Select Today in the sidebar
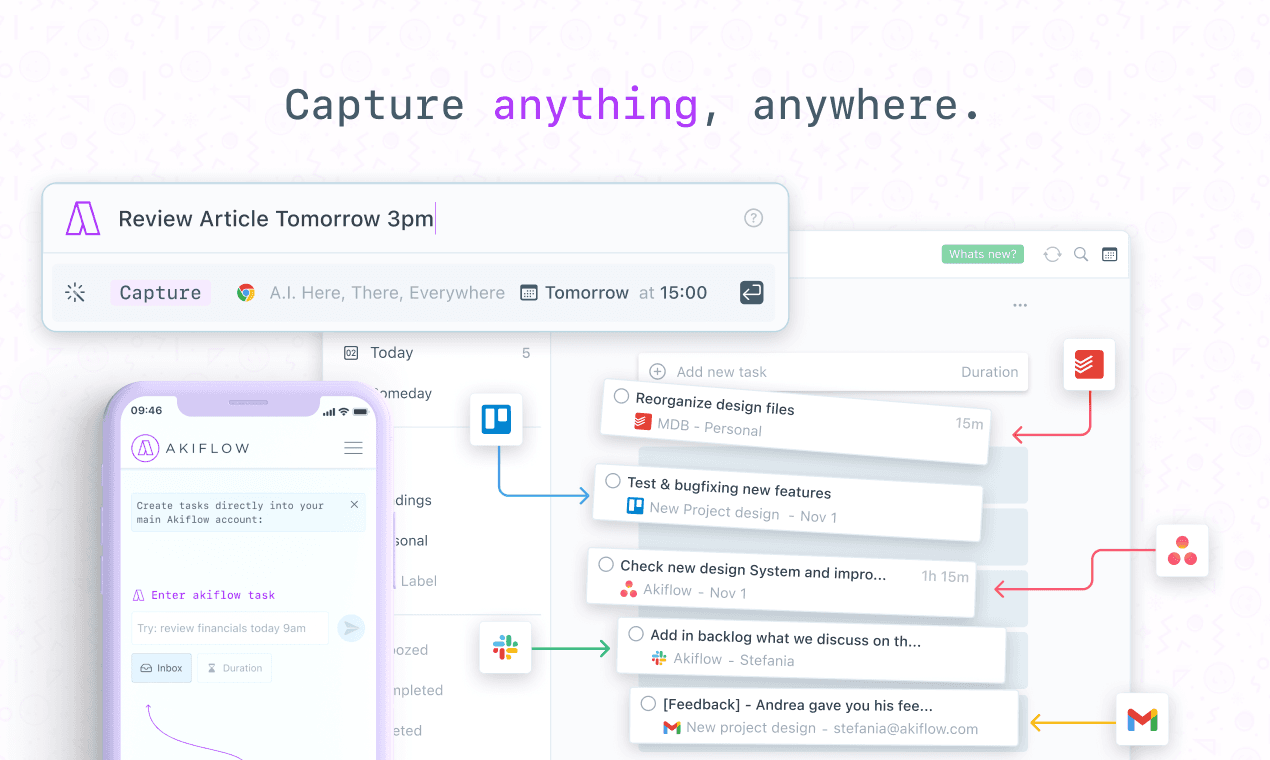This screenshot has height=760, width=1270. click(x=391, y=353)
